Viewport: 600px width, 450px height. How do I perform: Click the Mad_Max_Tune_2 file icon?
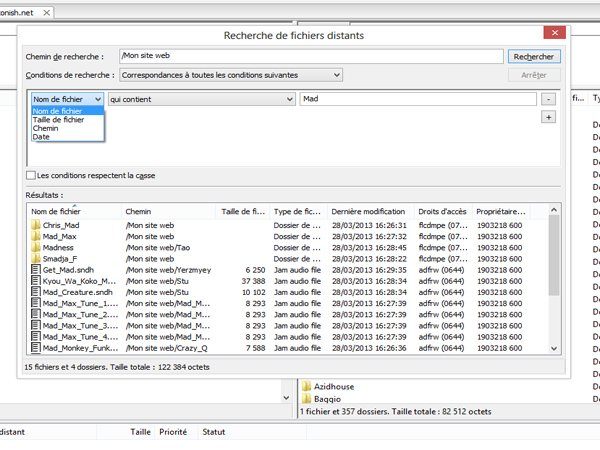[36, 314]
